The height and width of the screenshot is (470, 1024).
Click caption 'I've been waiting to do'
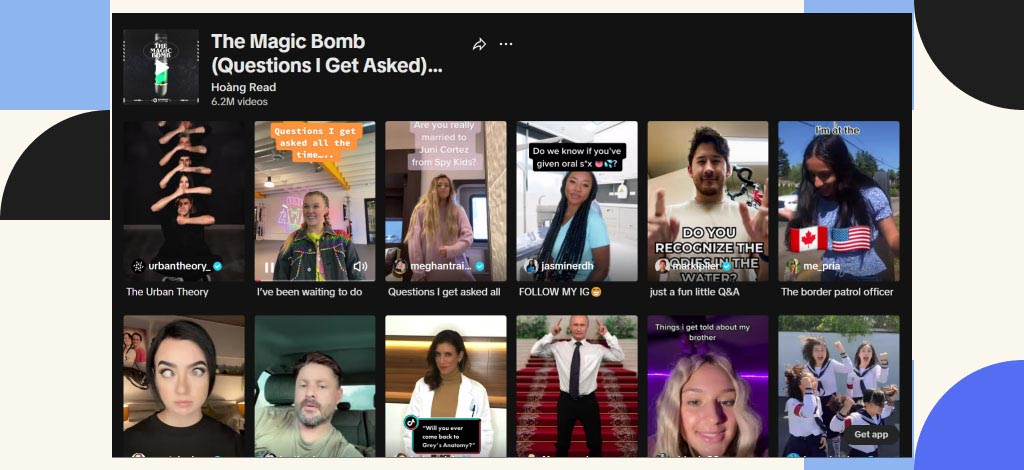tap(310, 292)
